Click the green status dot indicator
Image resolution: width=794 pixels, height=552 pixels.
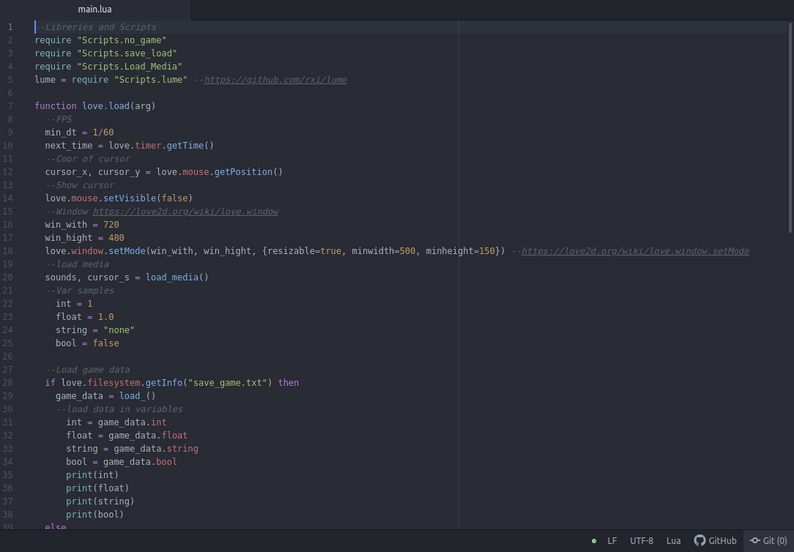pyautogui.click(x=593, y=541)
